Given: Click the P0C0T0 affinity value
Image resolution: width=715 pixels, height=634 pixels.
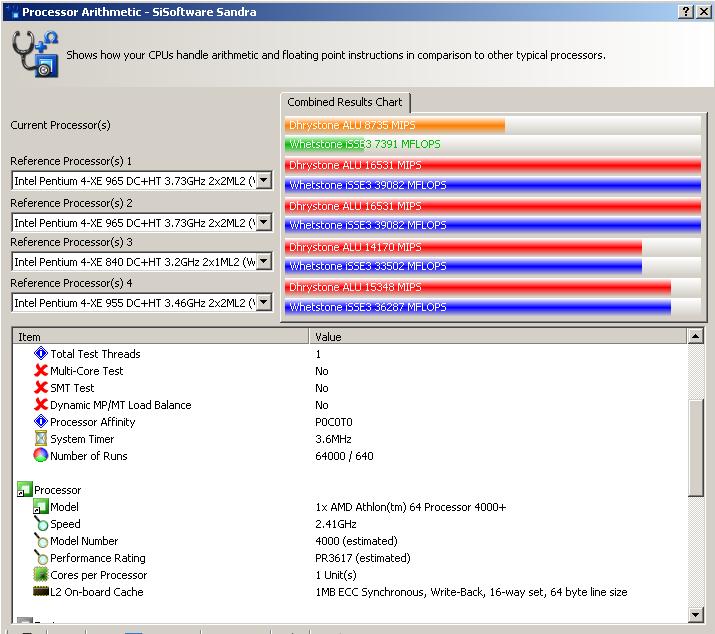Looking at the screenshot, I should [x=333, y=422].
